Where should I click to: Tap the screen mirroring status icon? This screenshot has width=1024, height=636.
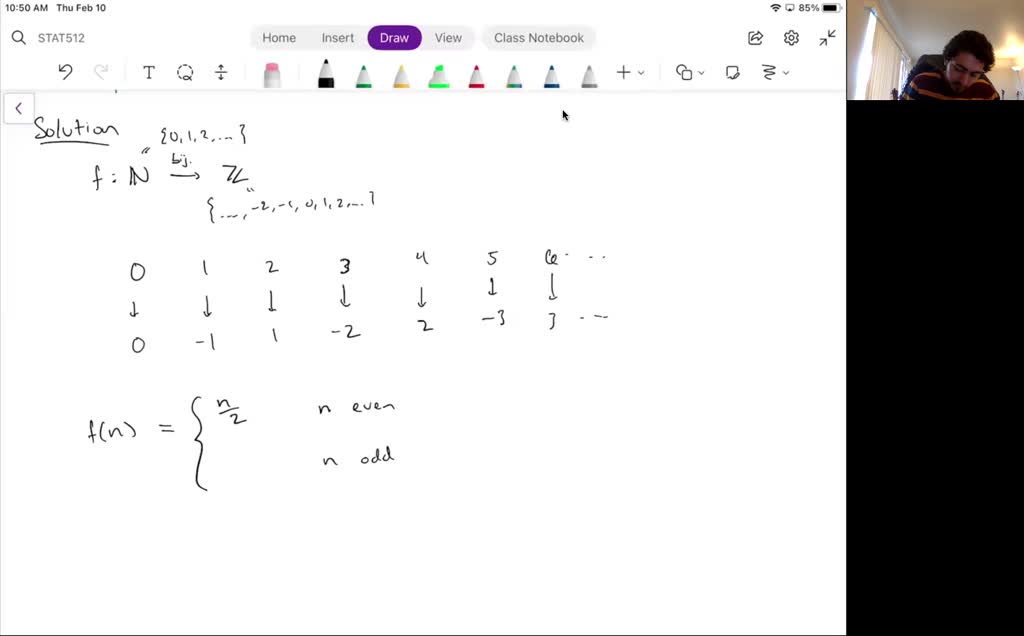[x=790, y=8]
